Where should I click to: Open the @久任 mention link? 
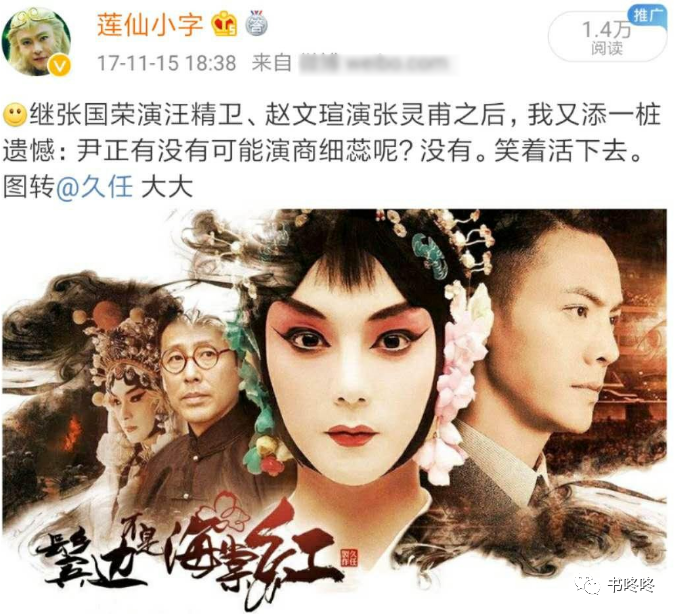94,188
